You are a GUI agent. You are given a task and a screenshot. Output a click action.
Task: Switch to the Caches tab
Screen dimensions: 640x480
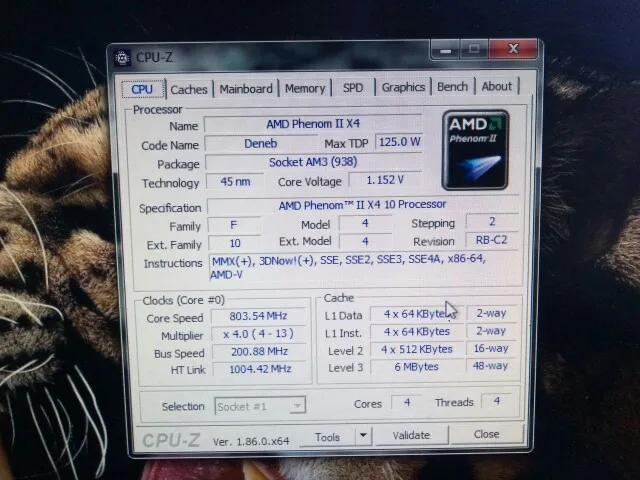click(x=189, y=89)
